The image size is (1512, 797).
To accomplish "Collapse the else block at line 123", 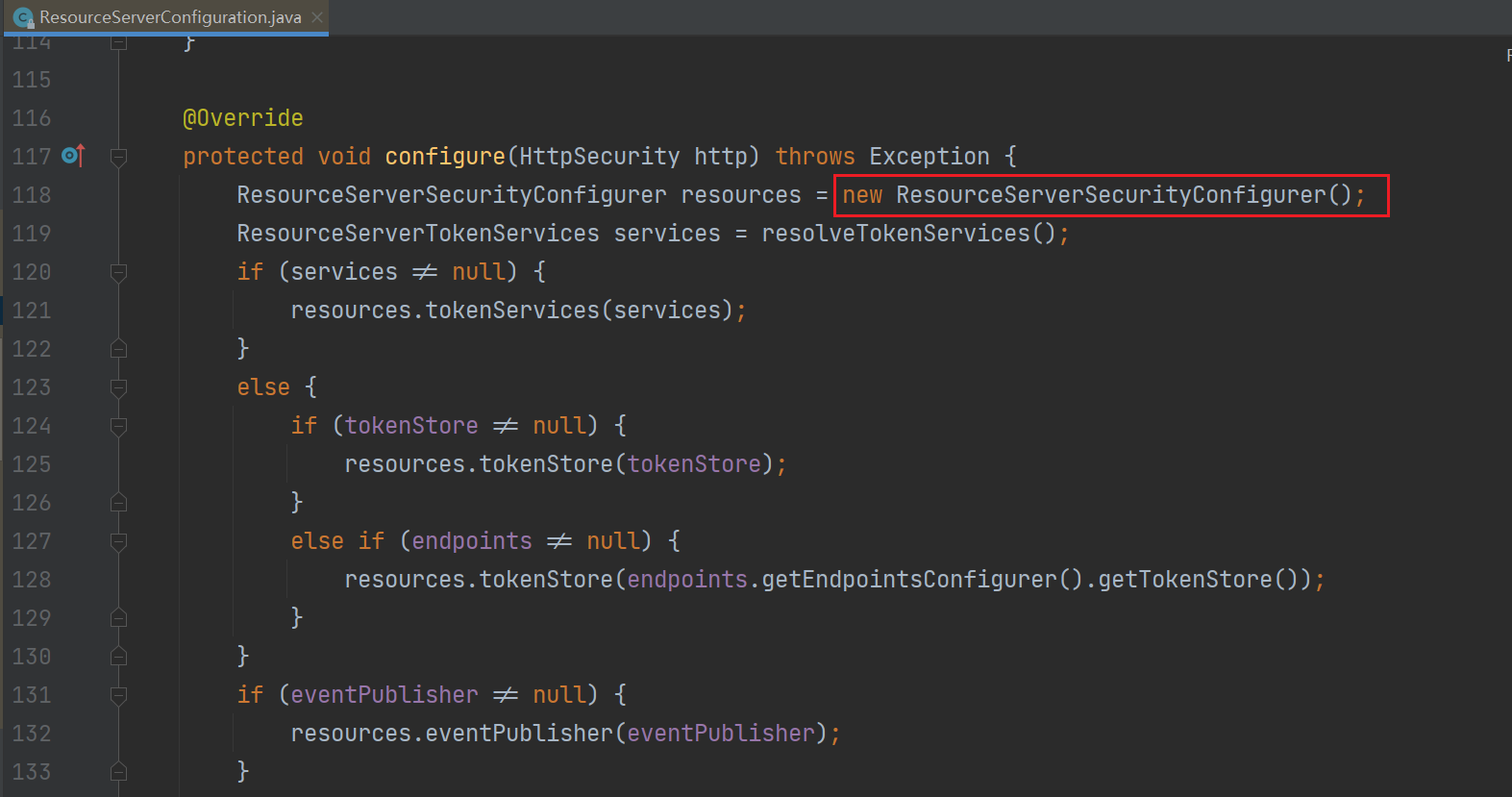I will click(119, 387).
